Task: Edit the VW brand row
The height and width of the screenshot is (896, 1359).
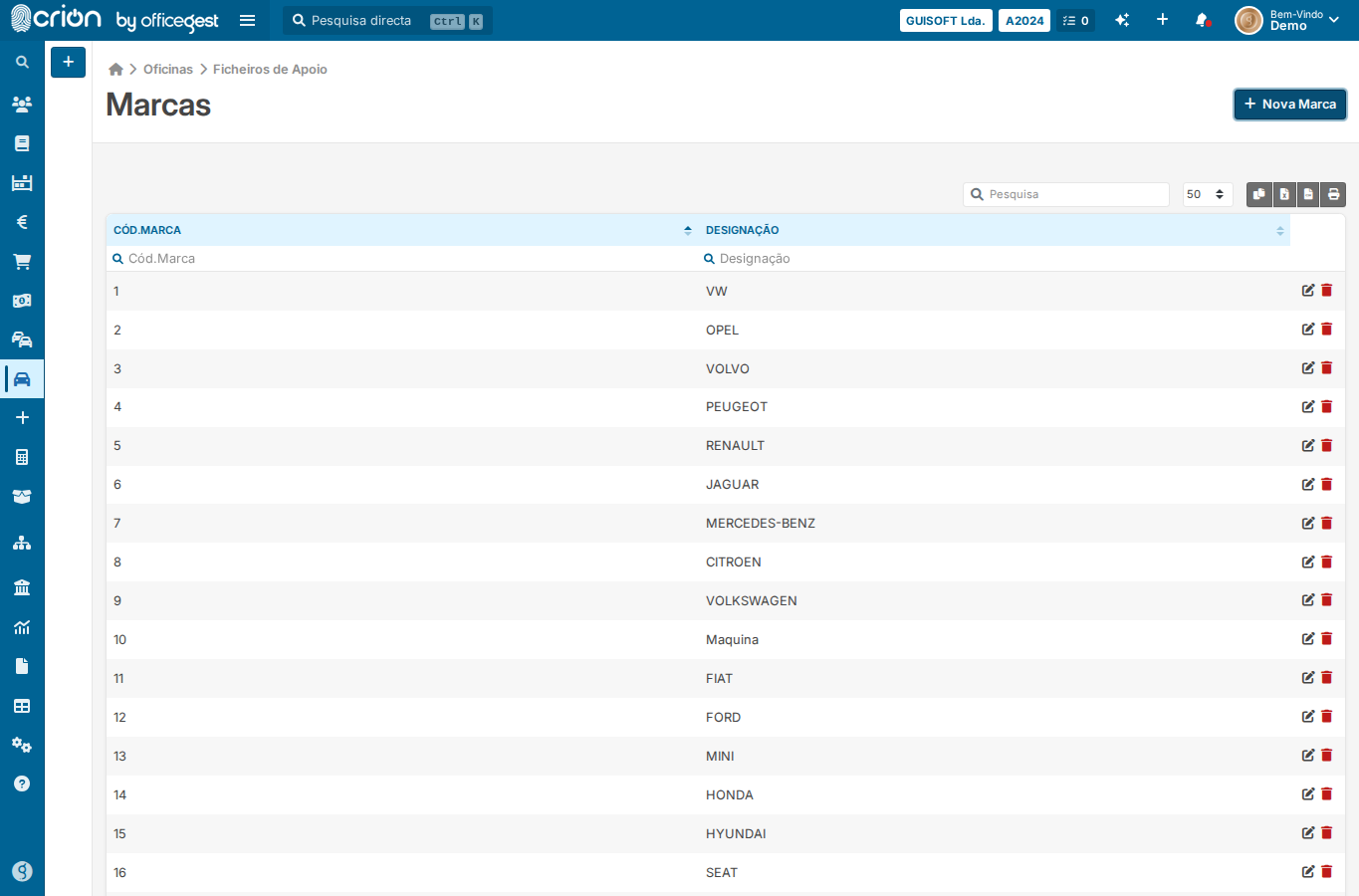Action: [1308, 291]
